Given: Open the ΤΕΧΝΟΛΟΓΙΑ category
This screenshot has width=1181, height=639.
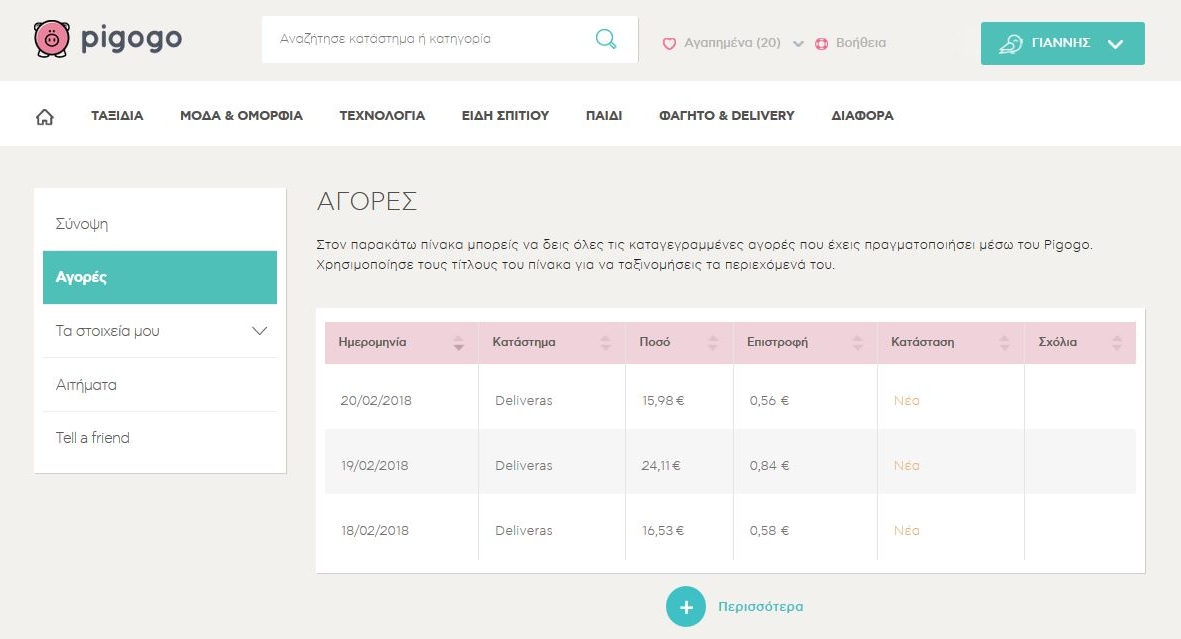Looking at the screenshot, I should pos(382,115).
